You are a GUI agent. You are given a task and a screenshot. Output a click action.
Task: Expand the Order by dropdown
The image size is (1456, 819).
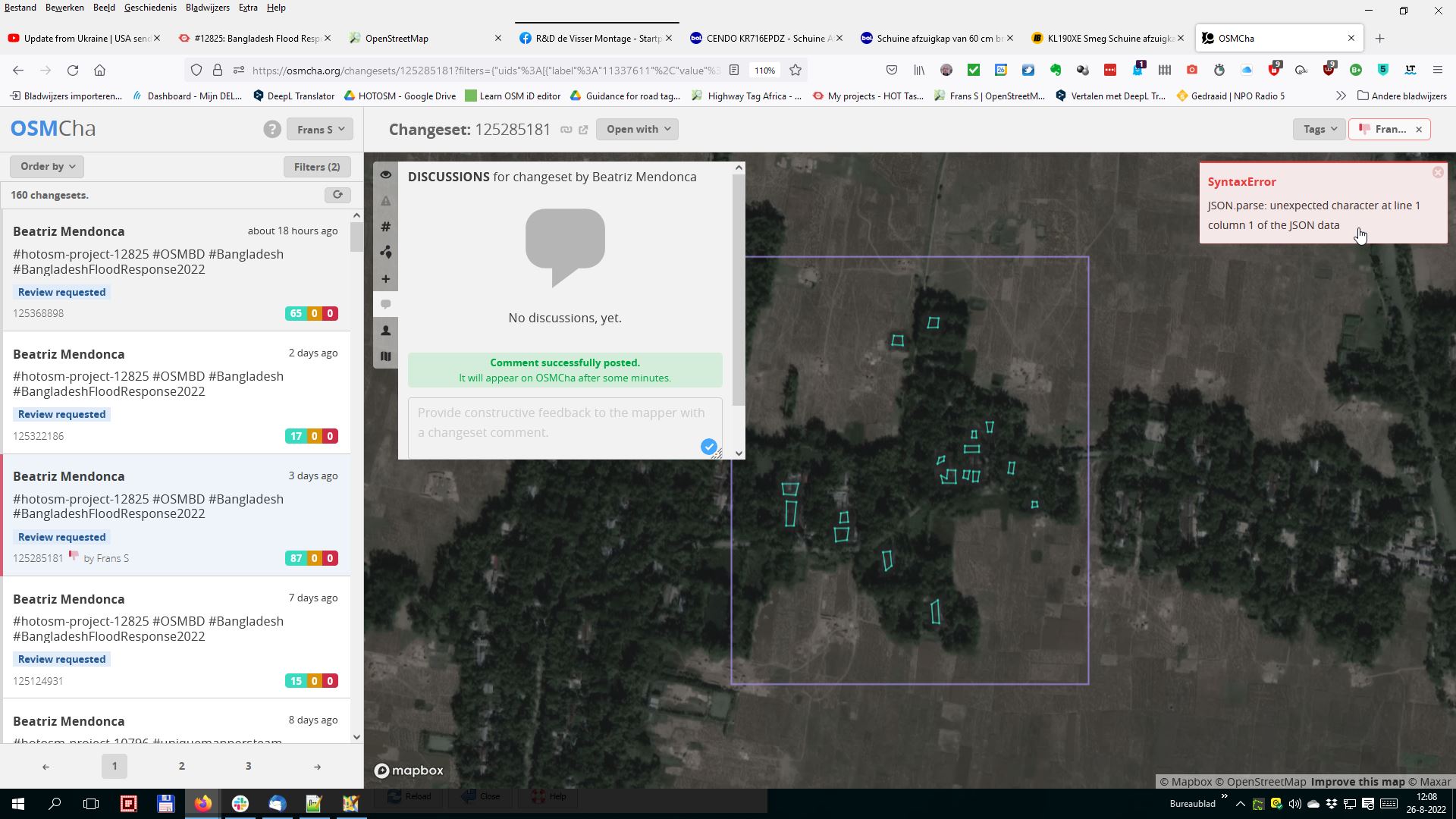coord(47,167)
